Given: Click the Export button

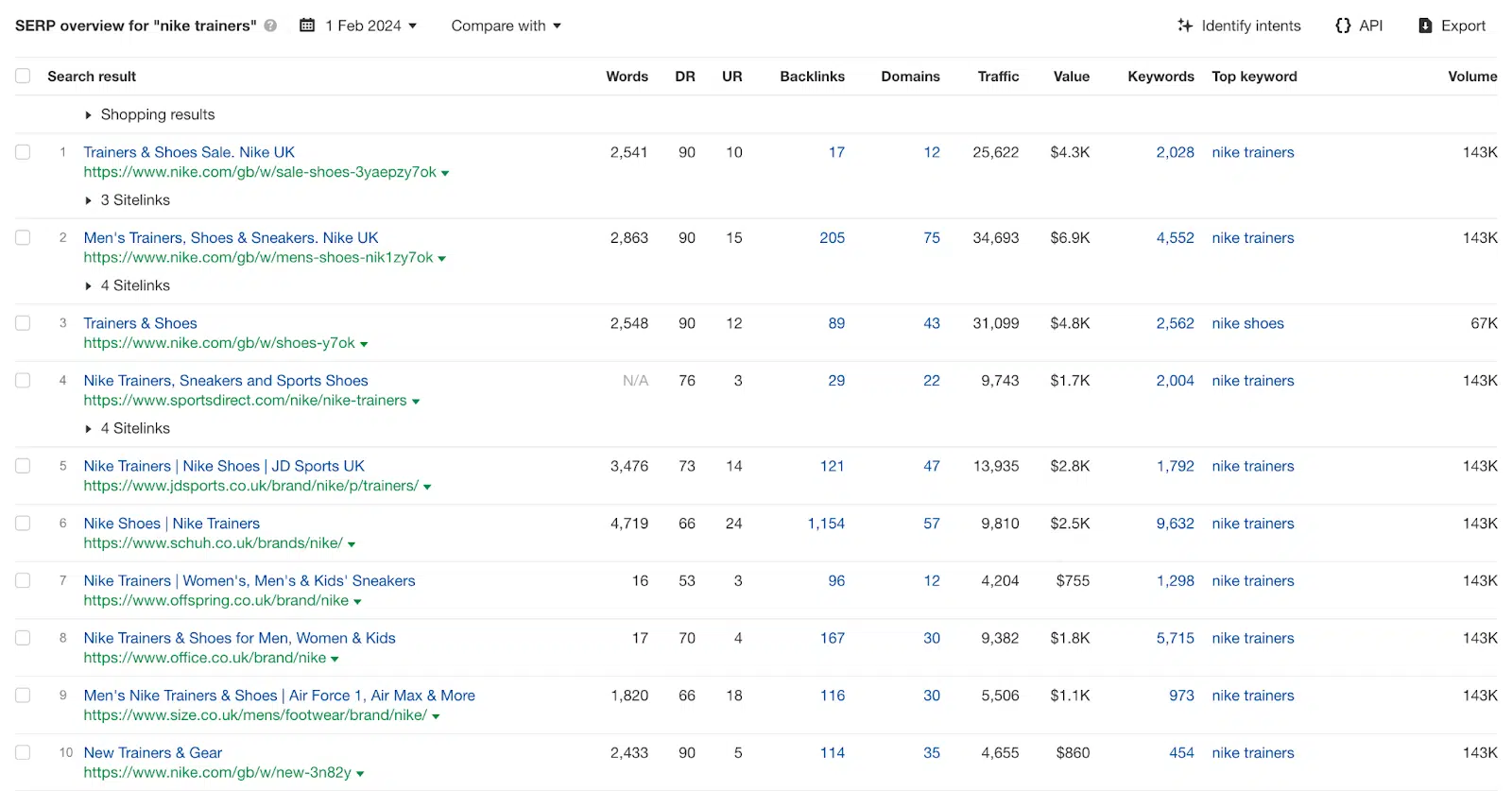Looking at the screenshot, I should (x=1452, y=26).
